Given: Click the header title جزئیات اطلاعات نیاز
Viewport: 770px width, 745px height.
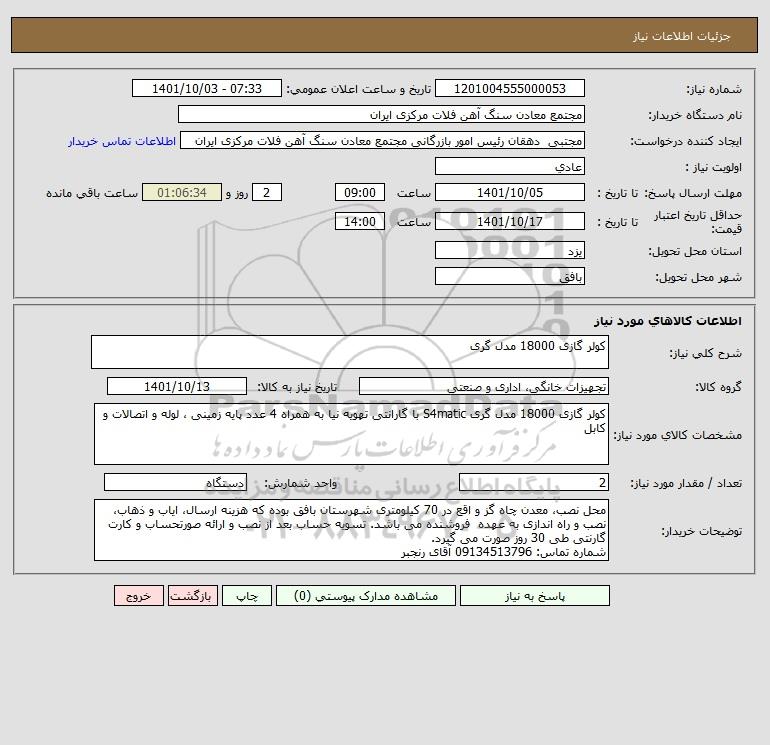Looking at the screenshot, I should [x=682, y=36].
